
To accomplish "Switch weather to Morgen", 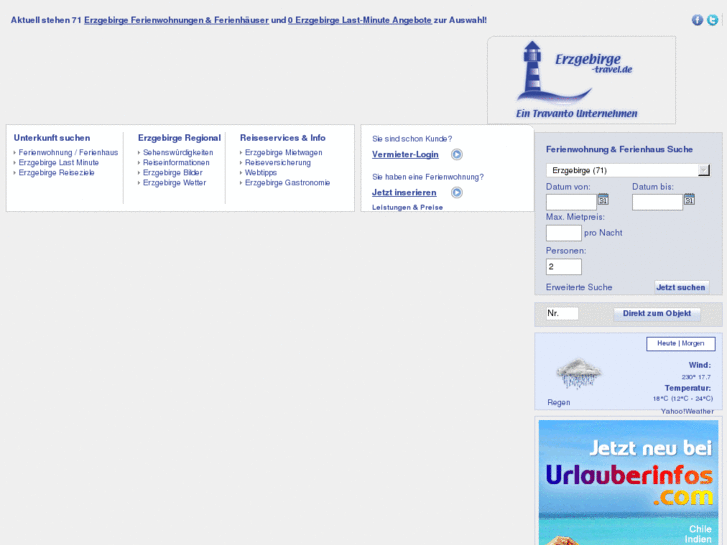I will point(693,343).
